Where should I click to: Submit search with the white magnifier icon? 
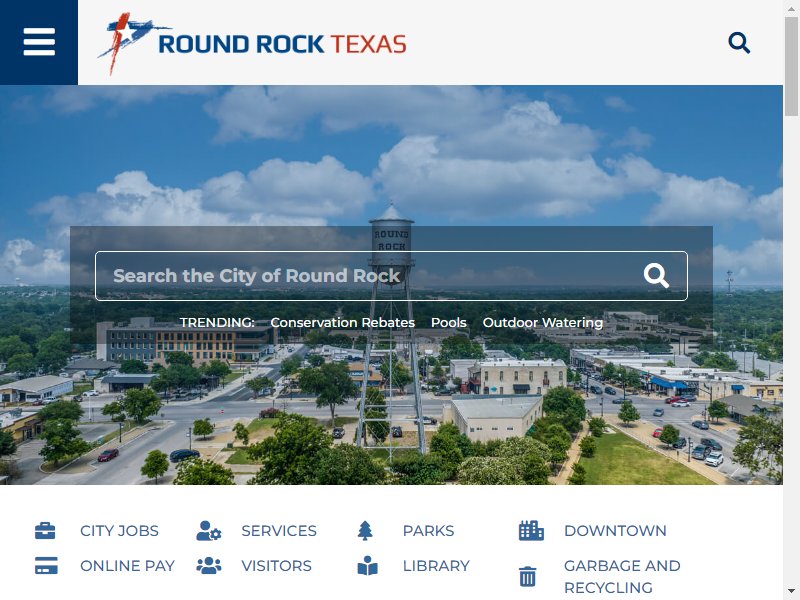tap(656, 276)
